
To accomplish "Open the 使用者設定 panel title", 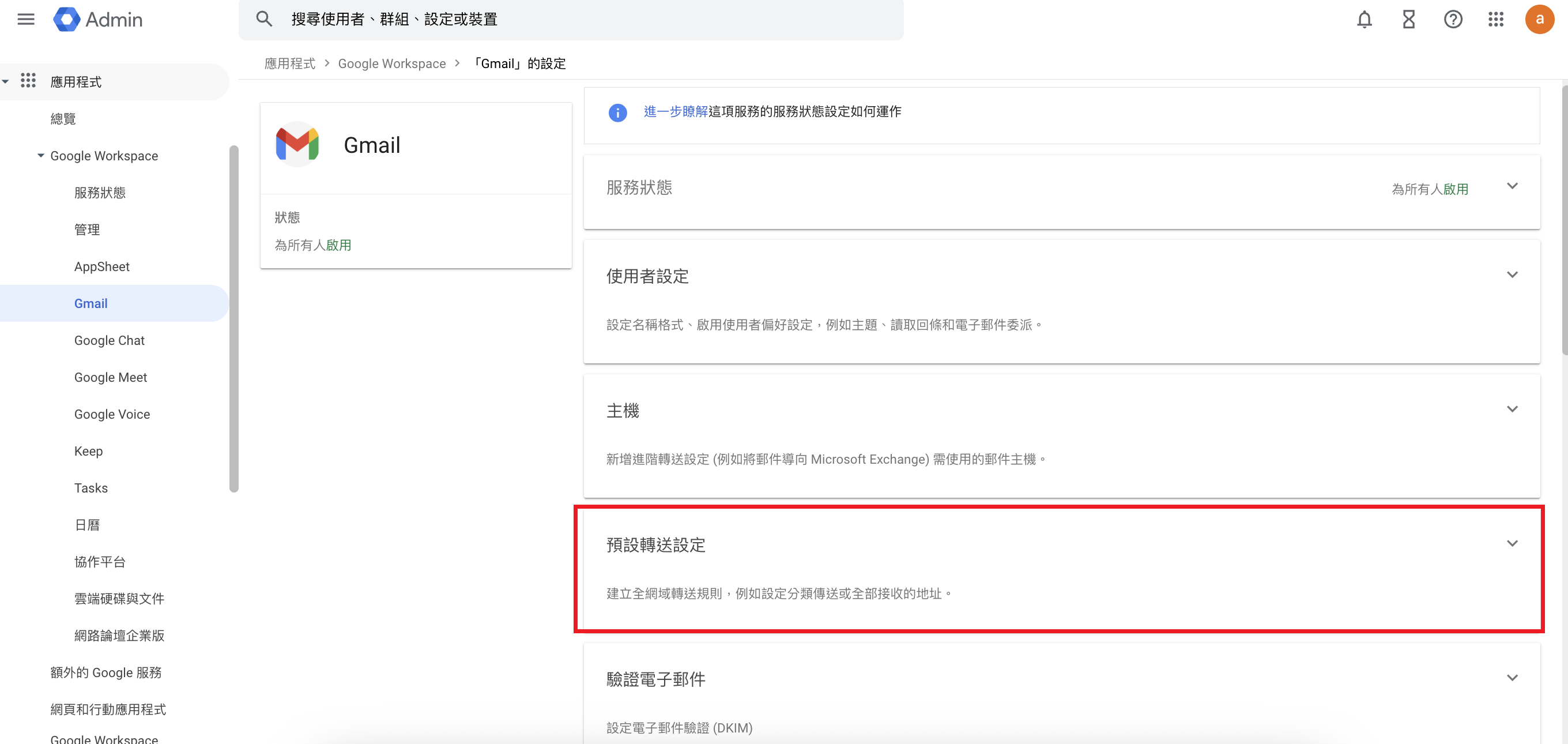I will (647, 276).
